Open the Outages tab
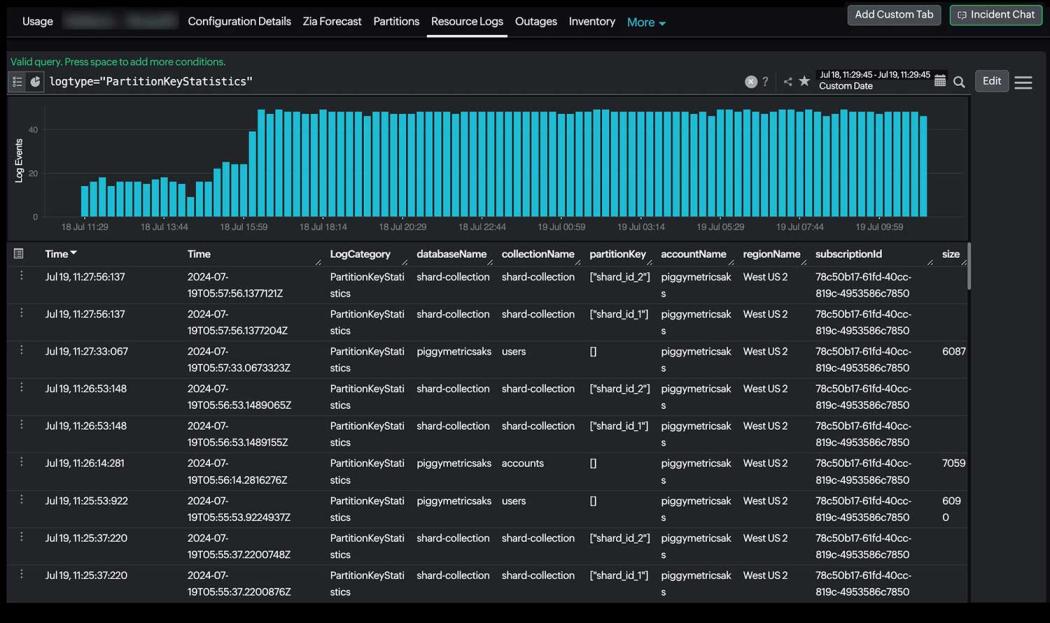1050x623 pixels. coord(537,21)
